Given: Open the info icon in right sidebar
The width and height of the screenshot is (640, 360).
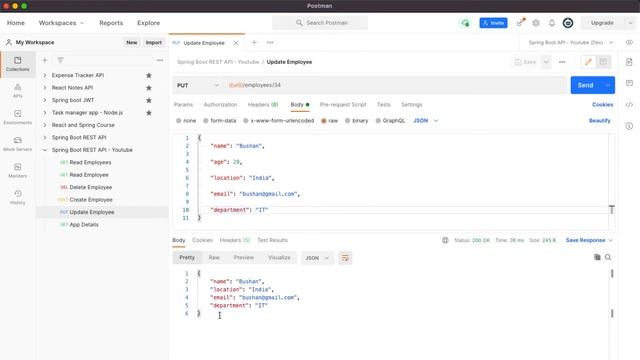Looking at the screenshot, I should click(629, 126).
